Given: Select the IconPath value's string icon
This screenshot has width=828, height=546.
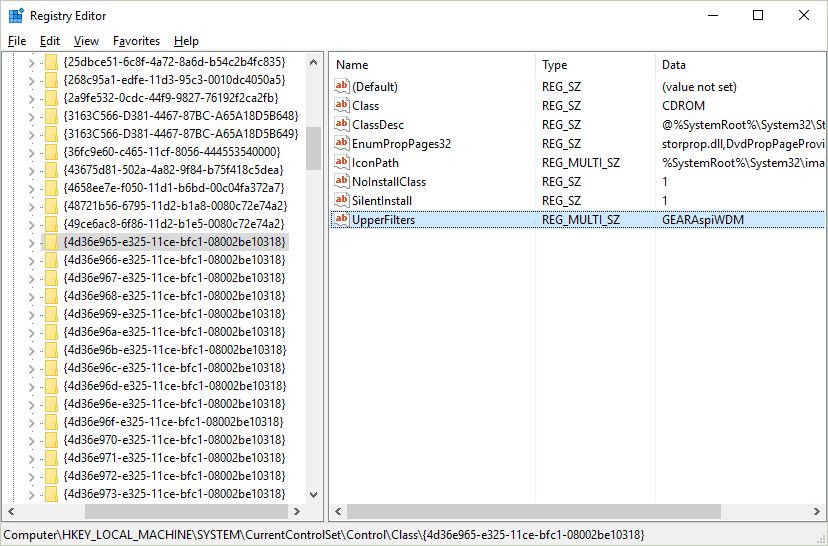Looking at the screenshot, I should 342,163.
